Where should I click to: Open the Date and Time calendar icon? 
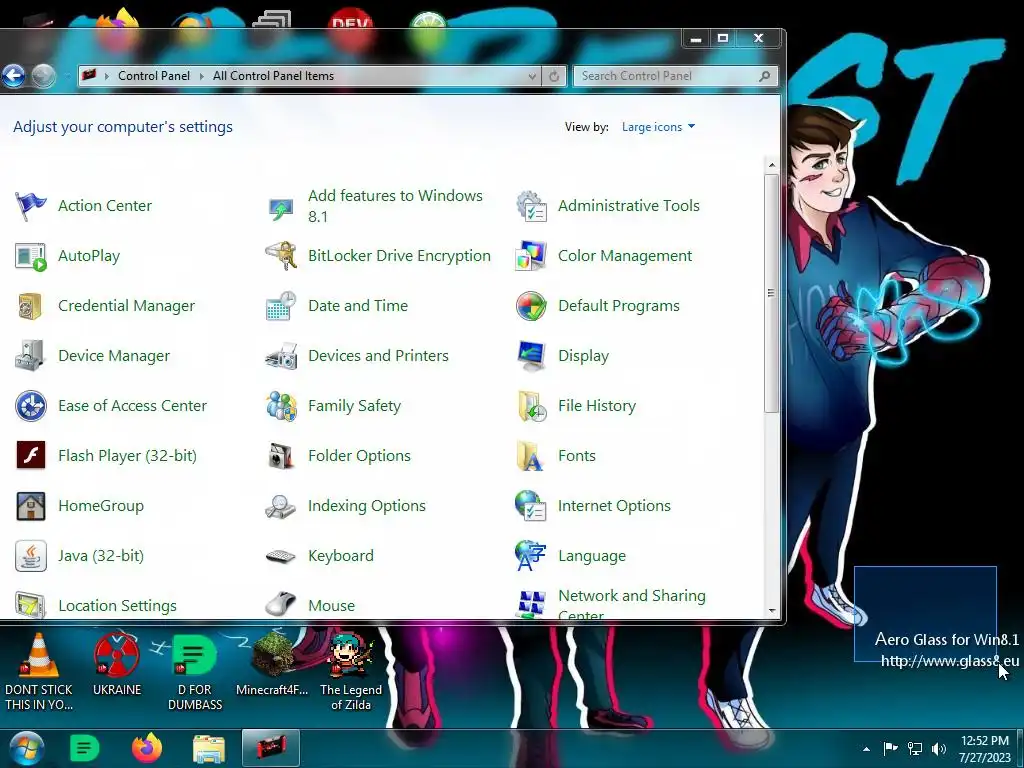click(281, 306)
